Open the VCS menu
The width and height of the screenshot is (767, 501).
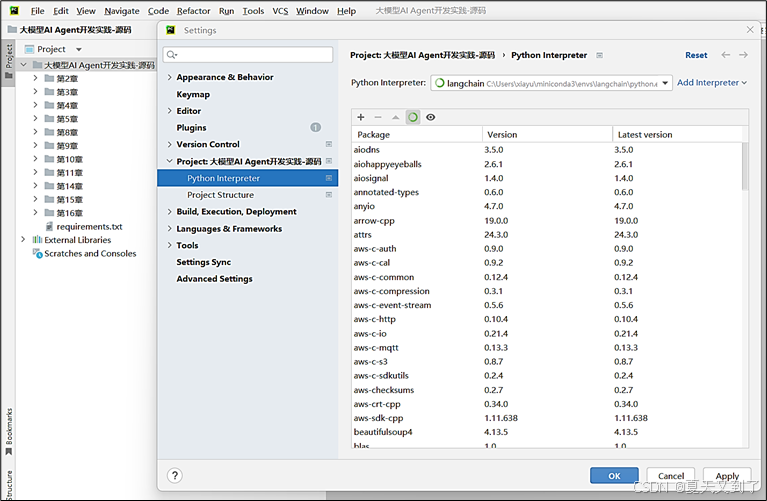[x=280, y=11]
